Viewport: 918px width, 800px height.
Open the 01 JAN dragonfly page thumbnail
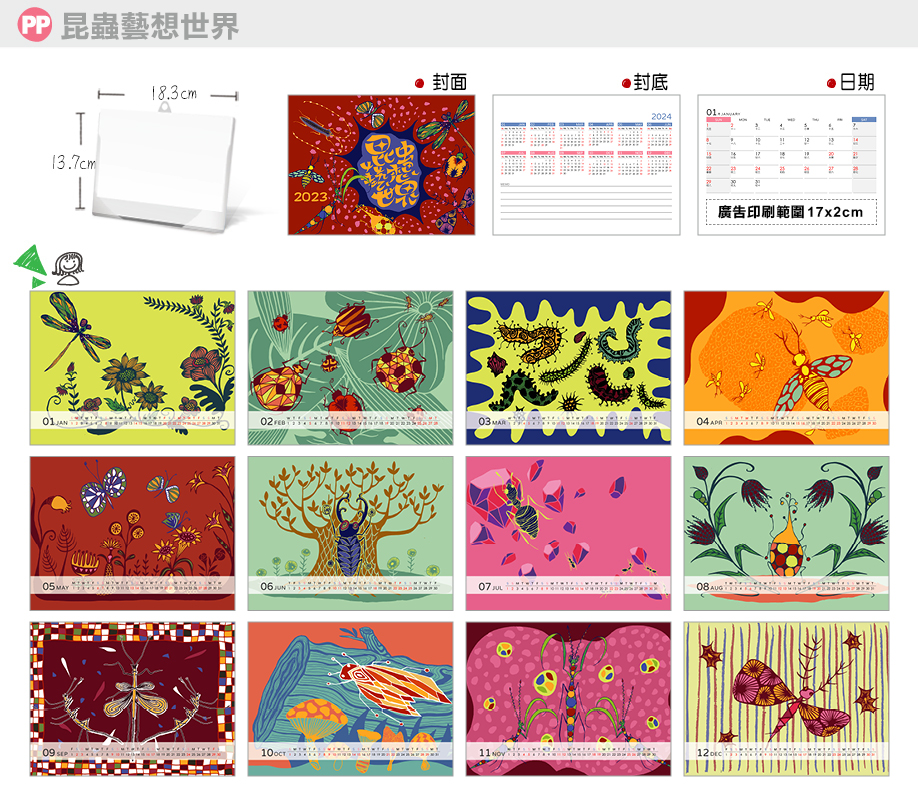pyautogui.click(x=132, y=368)
